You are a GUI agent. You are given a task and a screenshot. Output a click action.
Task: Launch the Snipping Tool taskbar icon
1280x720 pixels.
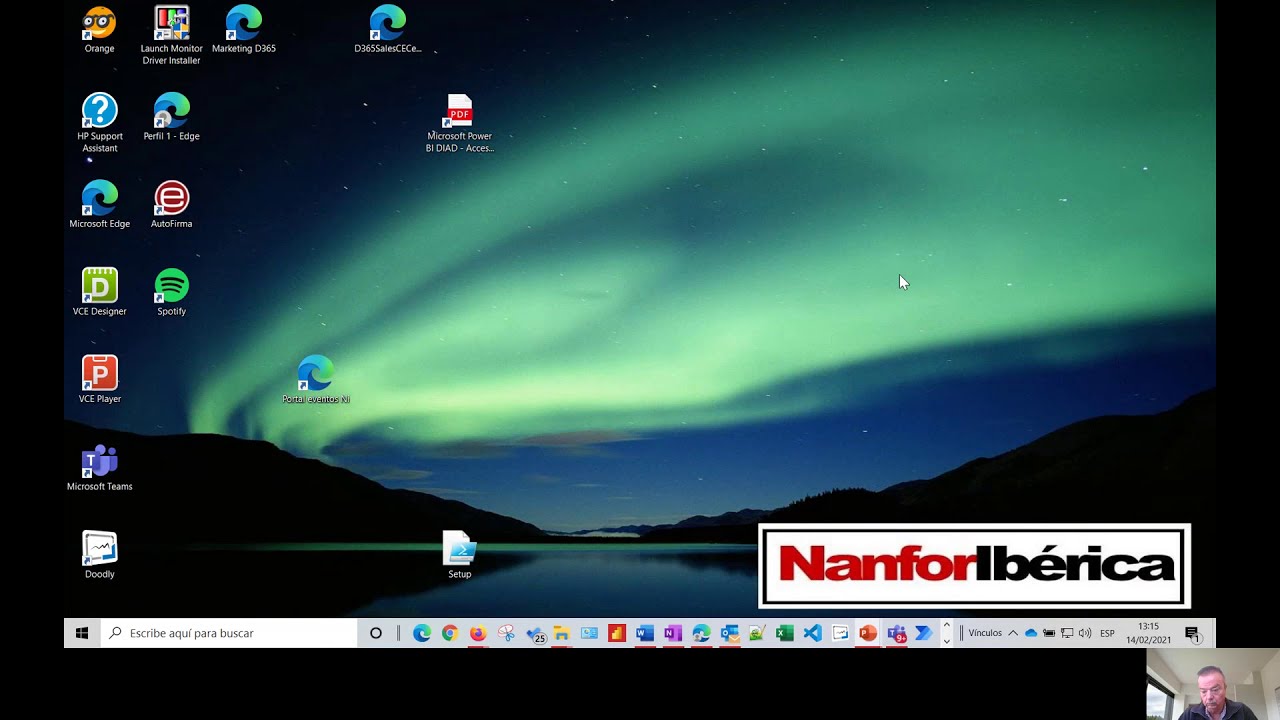click(506, 633)
